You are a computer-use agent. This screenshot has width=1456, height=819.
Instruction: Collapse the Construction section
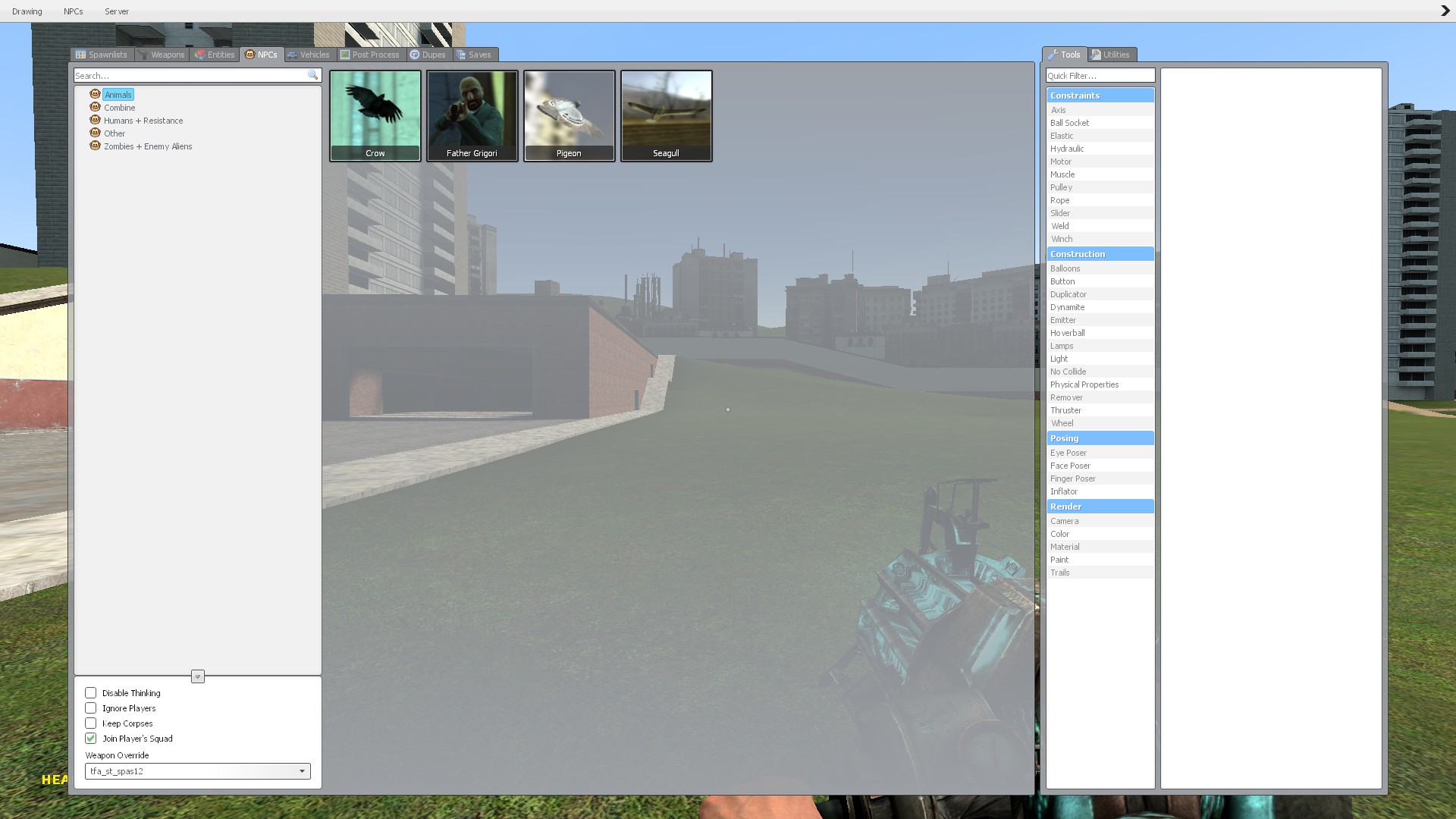tap(1100, 254)
